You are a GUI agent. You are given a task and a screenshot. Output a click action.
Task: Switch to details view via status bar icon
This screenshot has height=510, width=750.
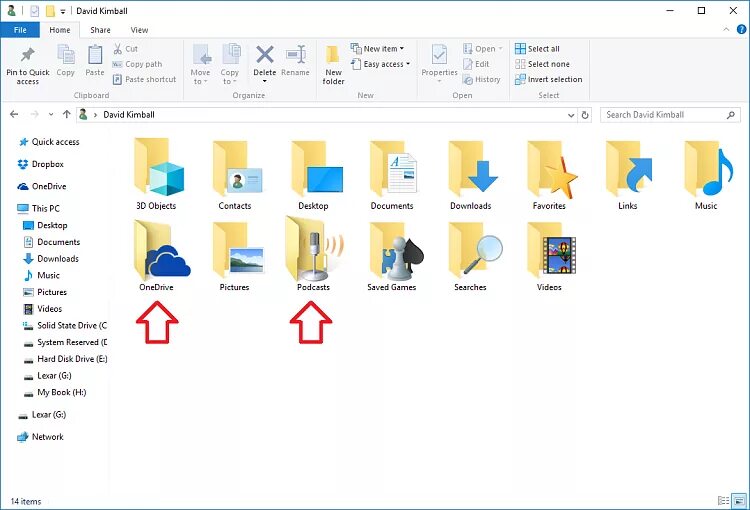pos(724,501)
